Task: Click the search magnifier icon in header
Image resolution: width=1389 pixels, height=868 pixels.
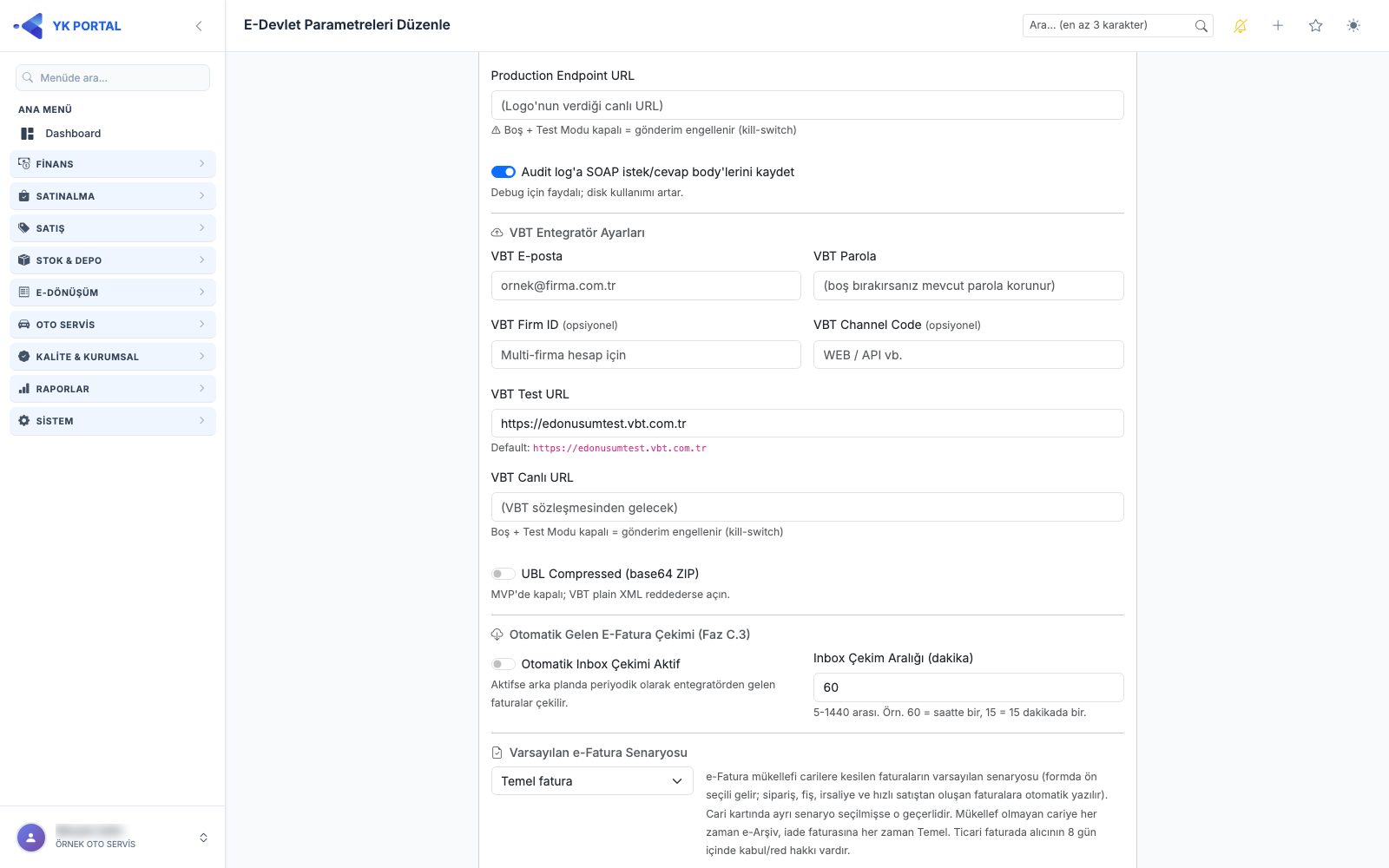Action: (1201, 26)
